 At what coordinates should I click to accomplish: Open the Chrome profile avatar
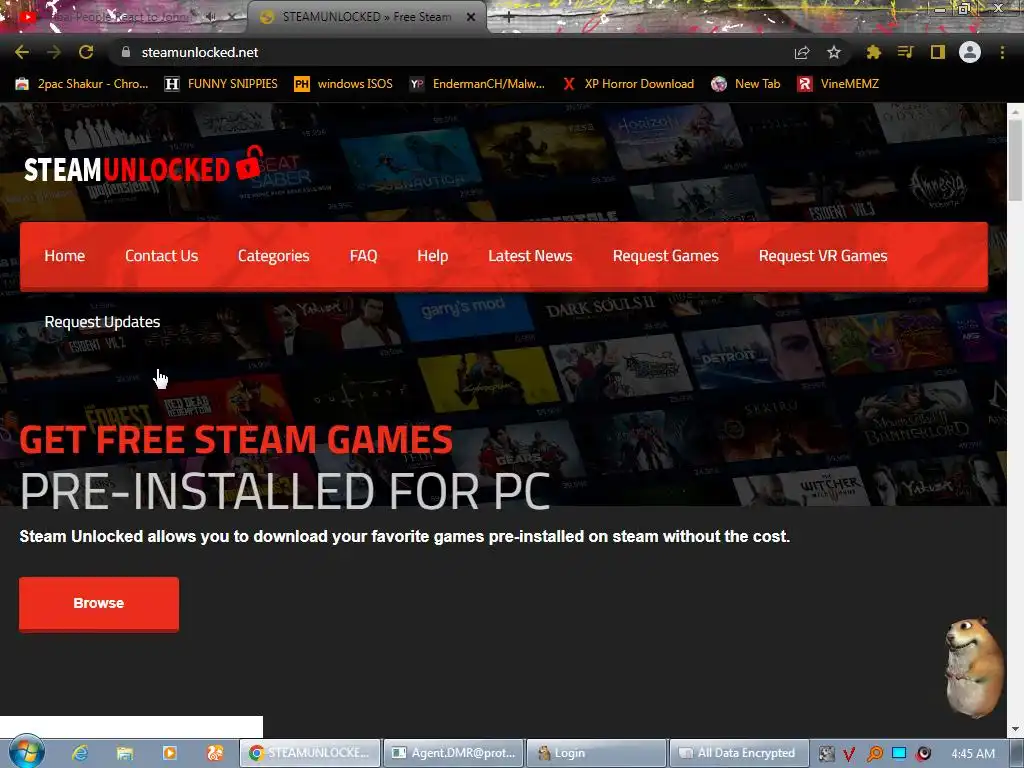coord(970,52)
